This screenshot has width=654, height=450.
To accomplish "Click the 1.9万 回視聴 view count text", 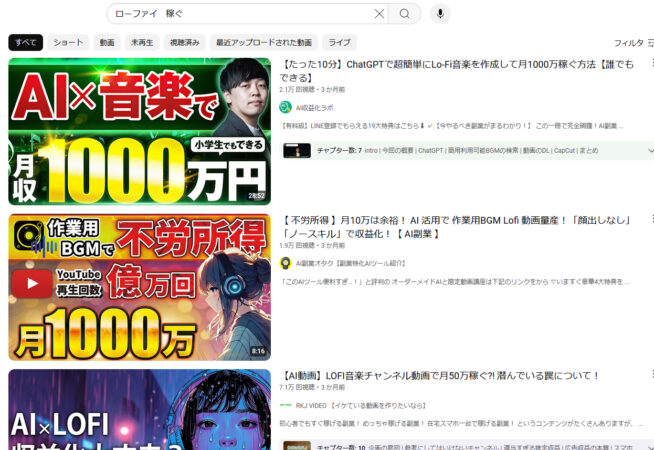I will pyautogui.click(x=296, y=245).
